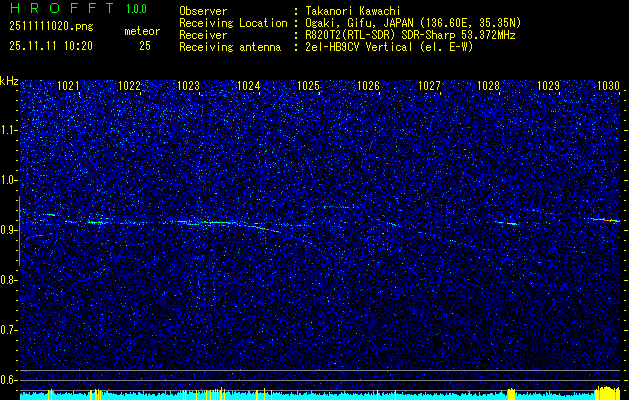
Task: Click the HROFFT 1.0.0 title text
Action: 78,8
